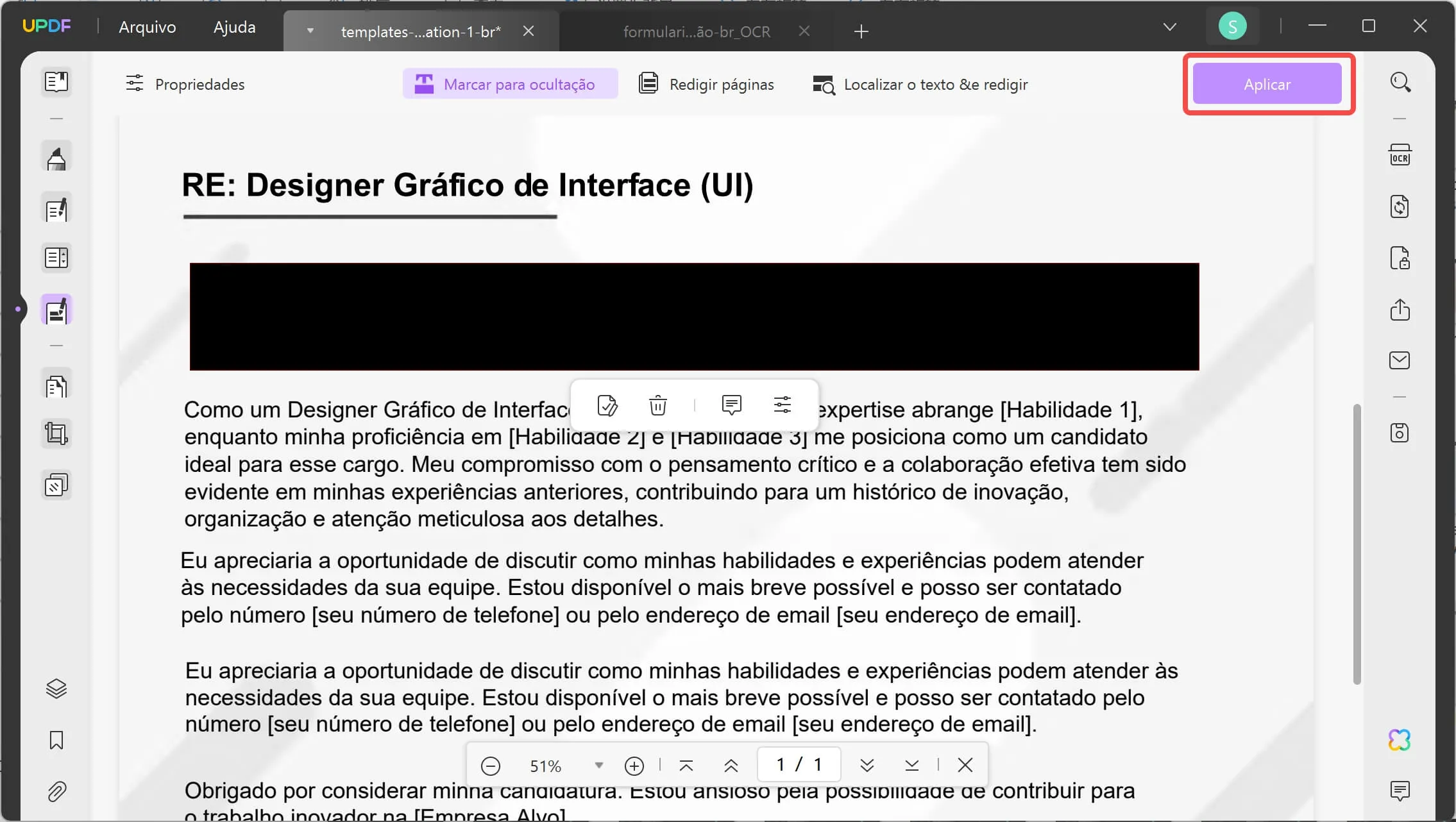Switch to the formulari...ão-br_OCR tab
Screen dimensions: 1456x822
tap(696, 31)
